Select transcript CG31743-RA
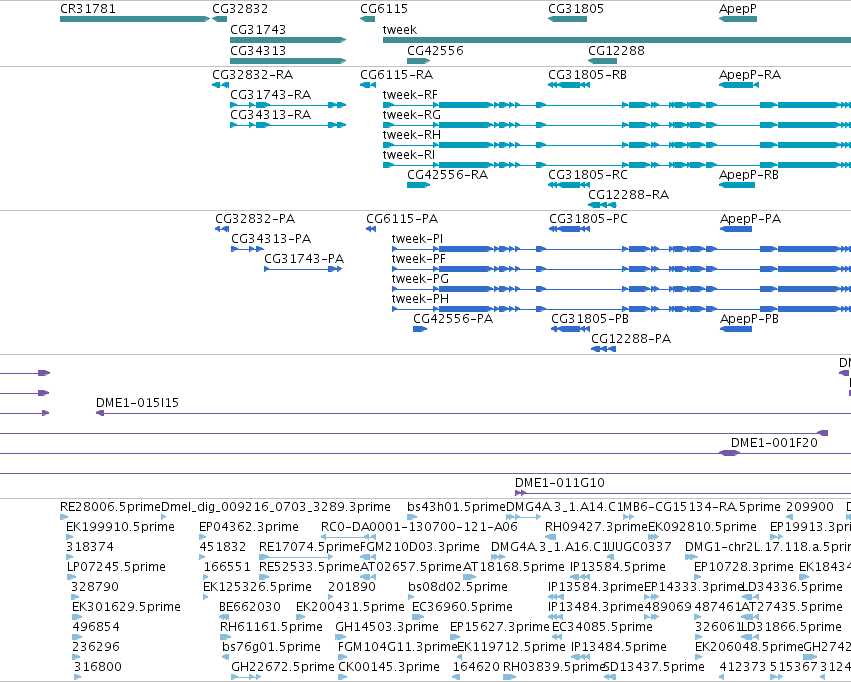 [288, 105]
